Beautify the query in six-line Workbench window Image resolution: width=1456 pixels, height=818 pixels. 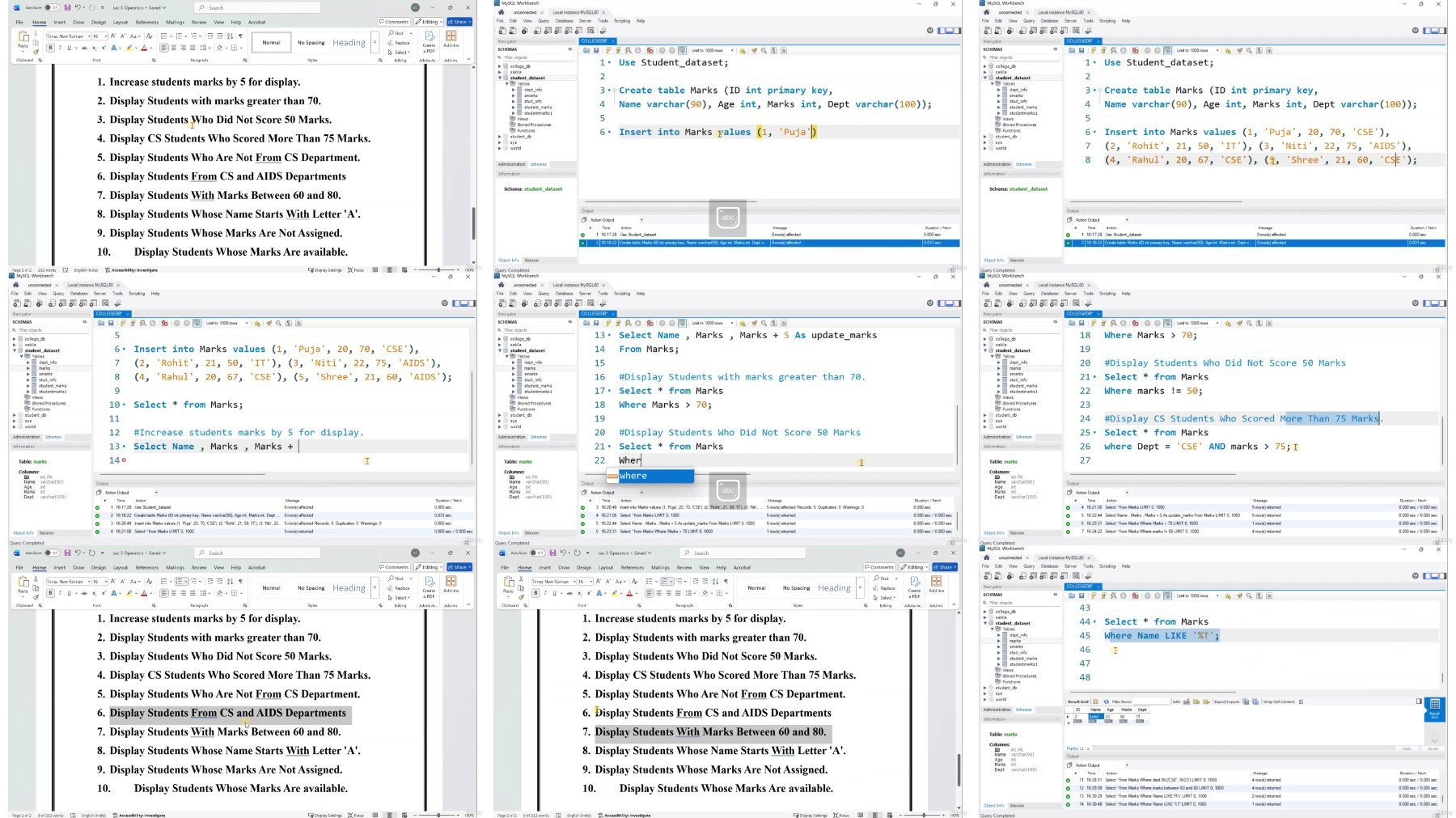pos(753,50)
